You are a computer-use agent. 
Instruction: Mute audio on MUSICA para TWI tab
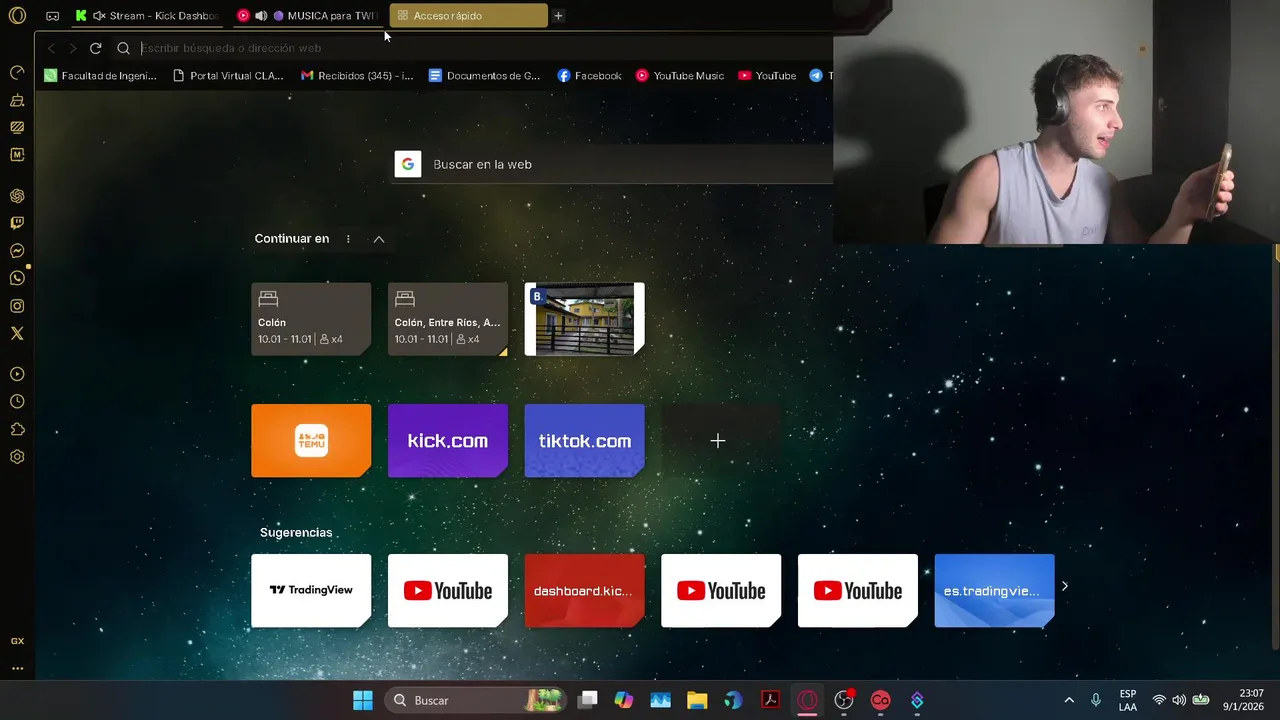[x=261, y=16]
